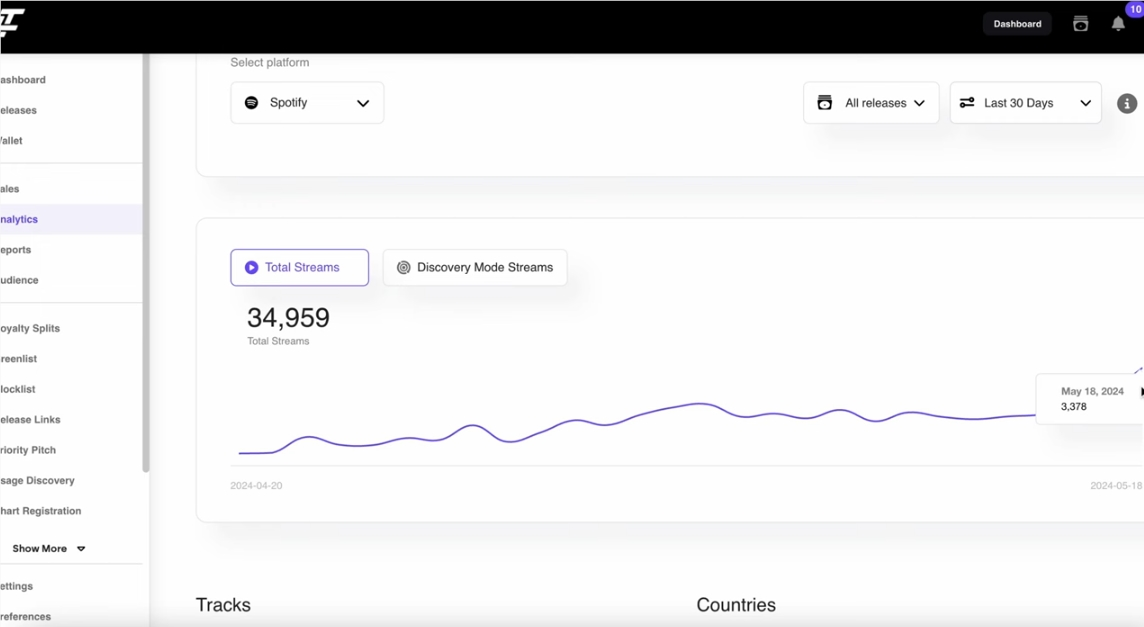Open the Last 30 Days date range dropdown
This screenshot has width=1144, height=627.
coord(1025,103)
